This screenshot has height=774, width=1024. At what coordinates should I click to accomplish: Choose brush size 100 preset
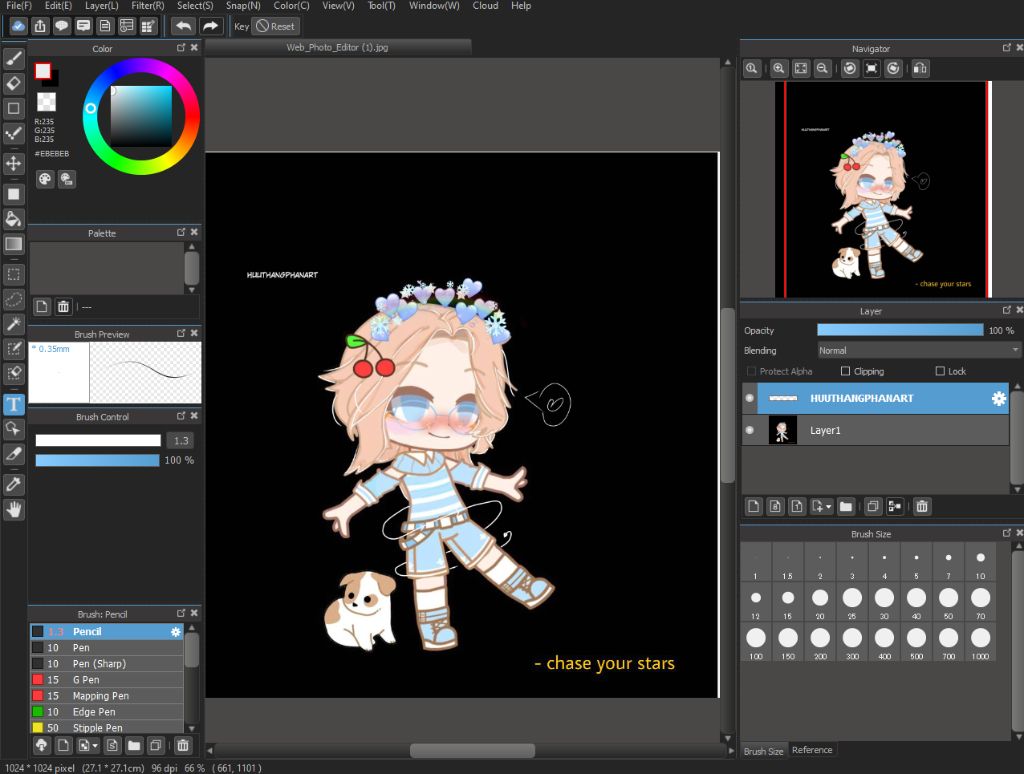756,643
